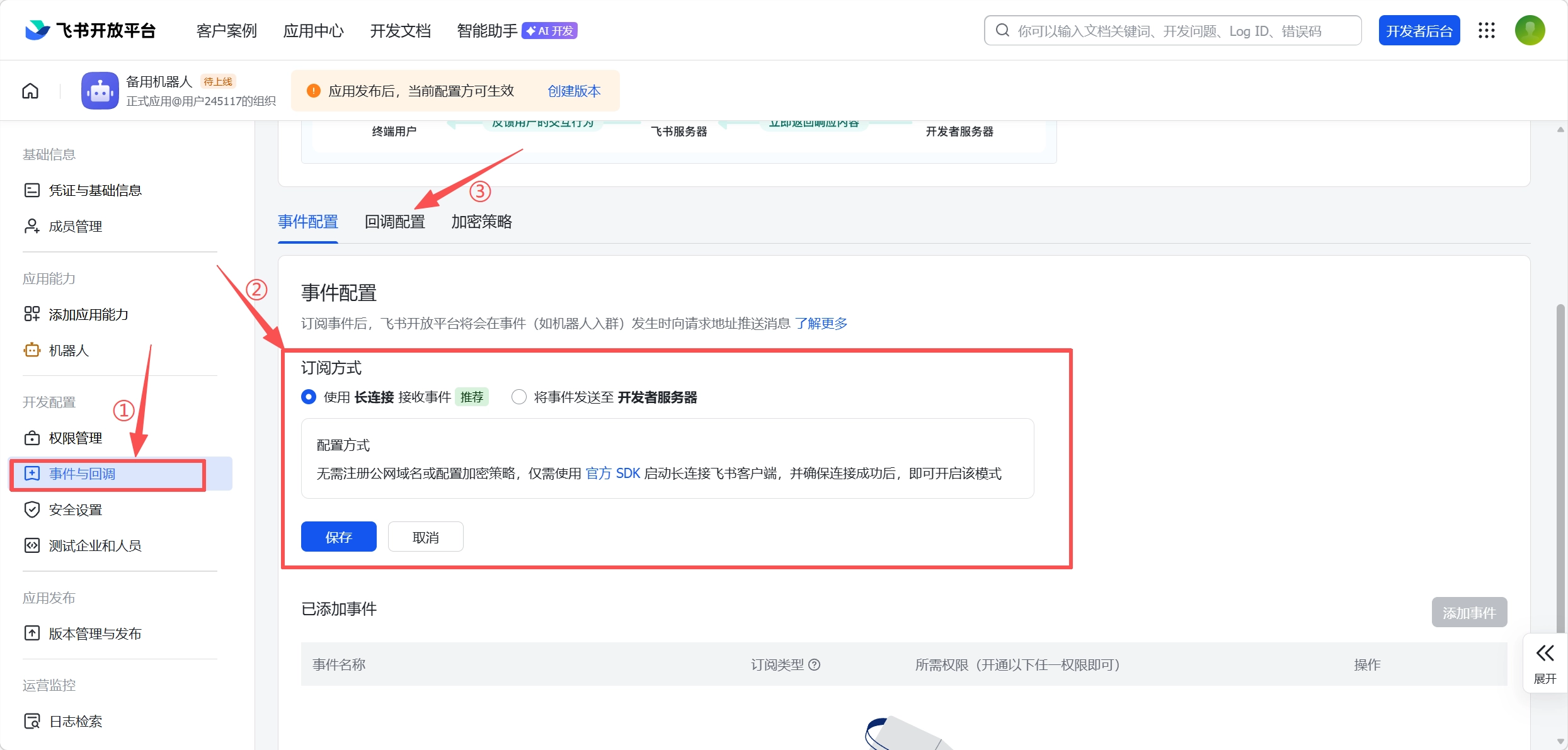Click 开发者后台 button in header
This screenshot has height=750, width=1568.
tap(1419, 31)
